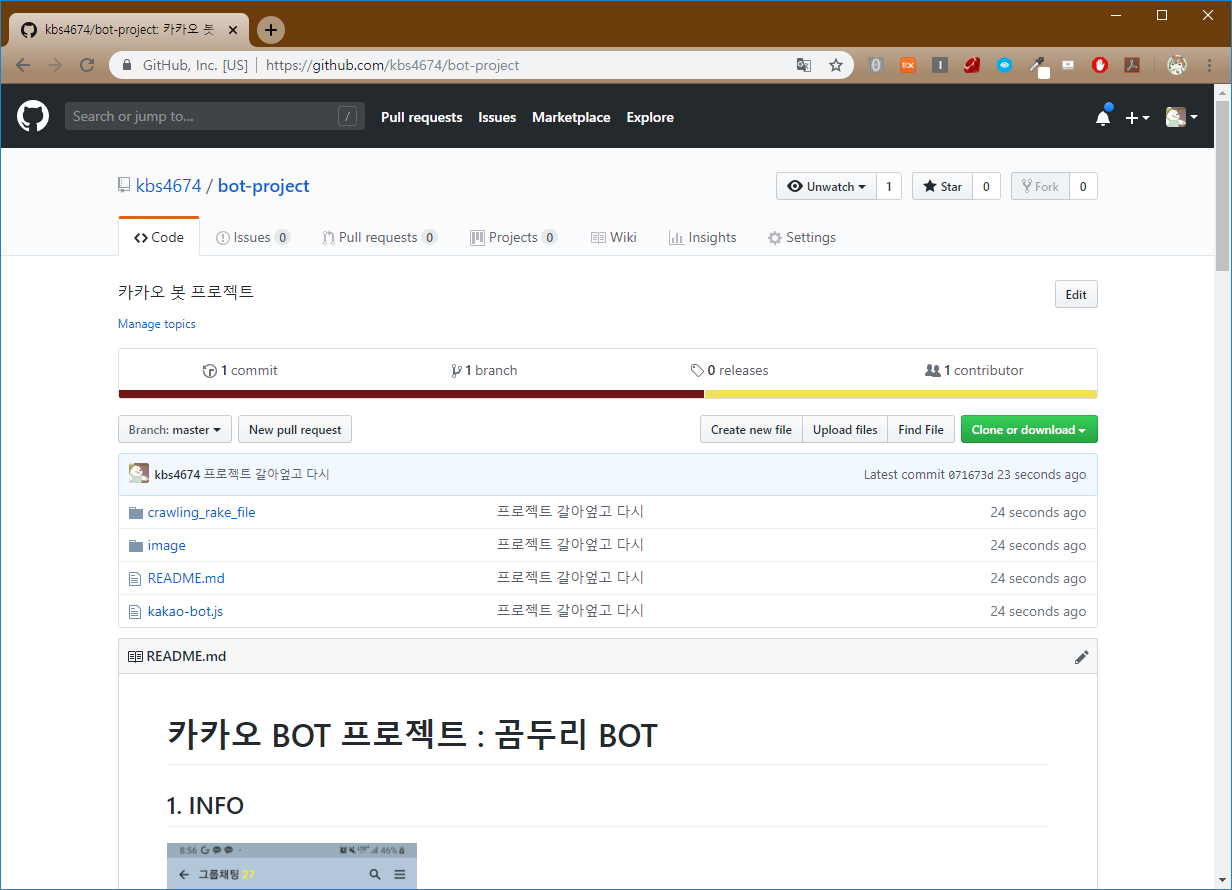Click the yellow language bar segment
Image resolution: width=1232 pixels, height=890 pixels.
pyautogui.click(x=900, y=394)
